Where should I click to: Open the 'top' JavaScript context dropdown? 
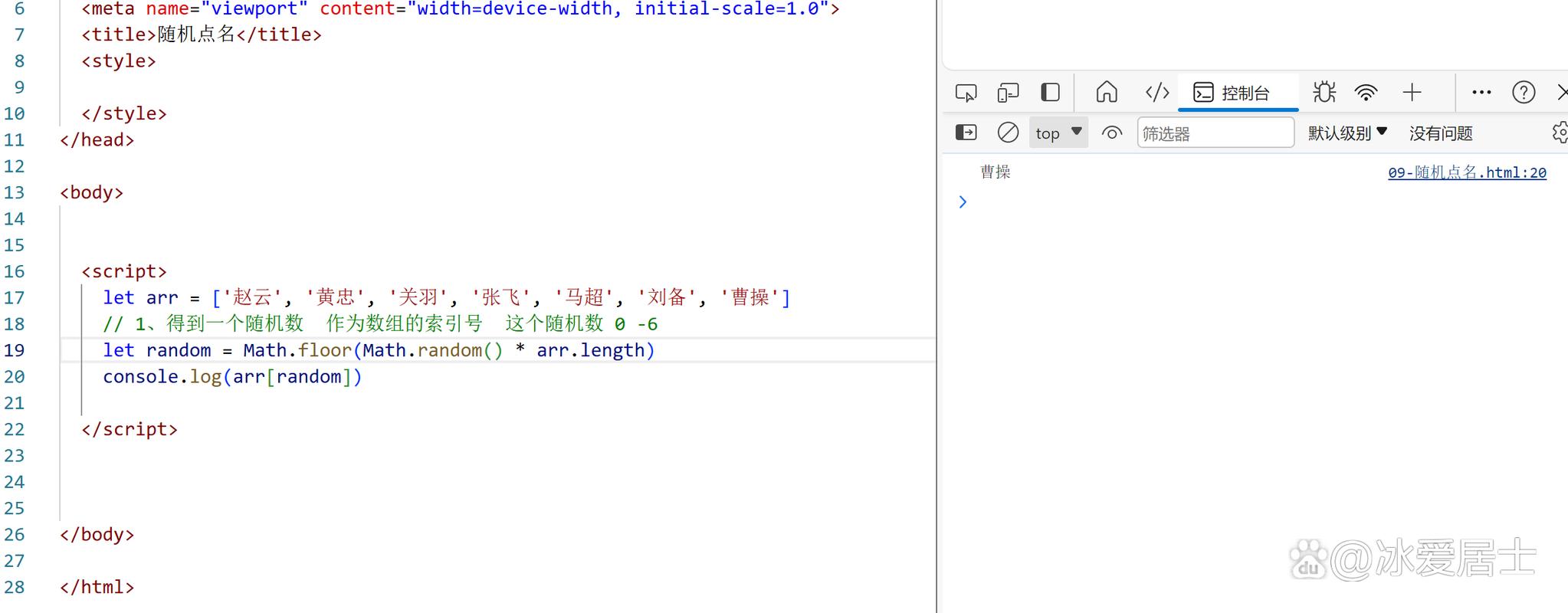pyautogui.click(x=1058, y=133)
